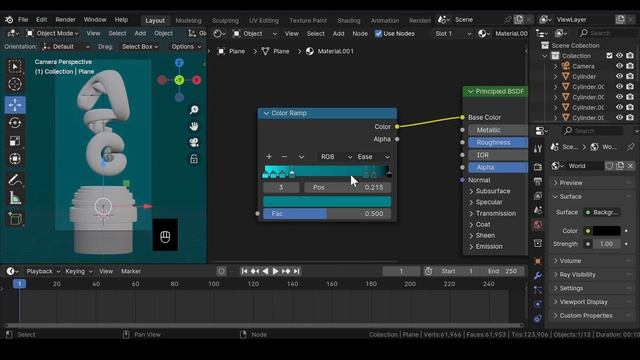Toggle use preview range clock icon
This screenshot has width=640, height=360.
coord(428,271)
